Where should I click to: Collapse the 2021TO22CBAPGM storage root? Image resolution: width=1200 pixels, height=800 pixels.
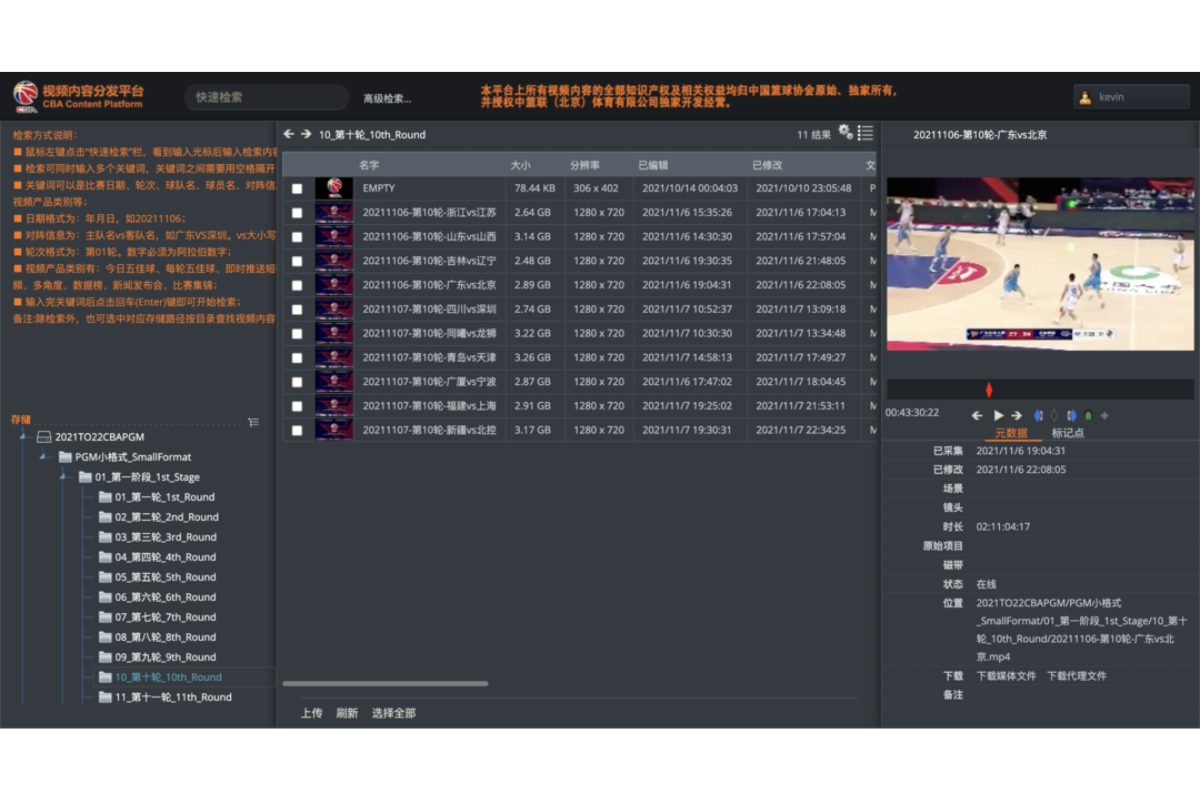(23, 437)
